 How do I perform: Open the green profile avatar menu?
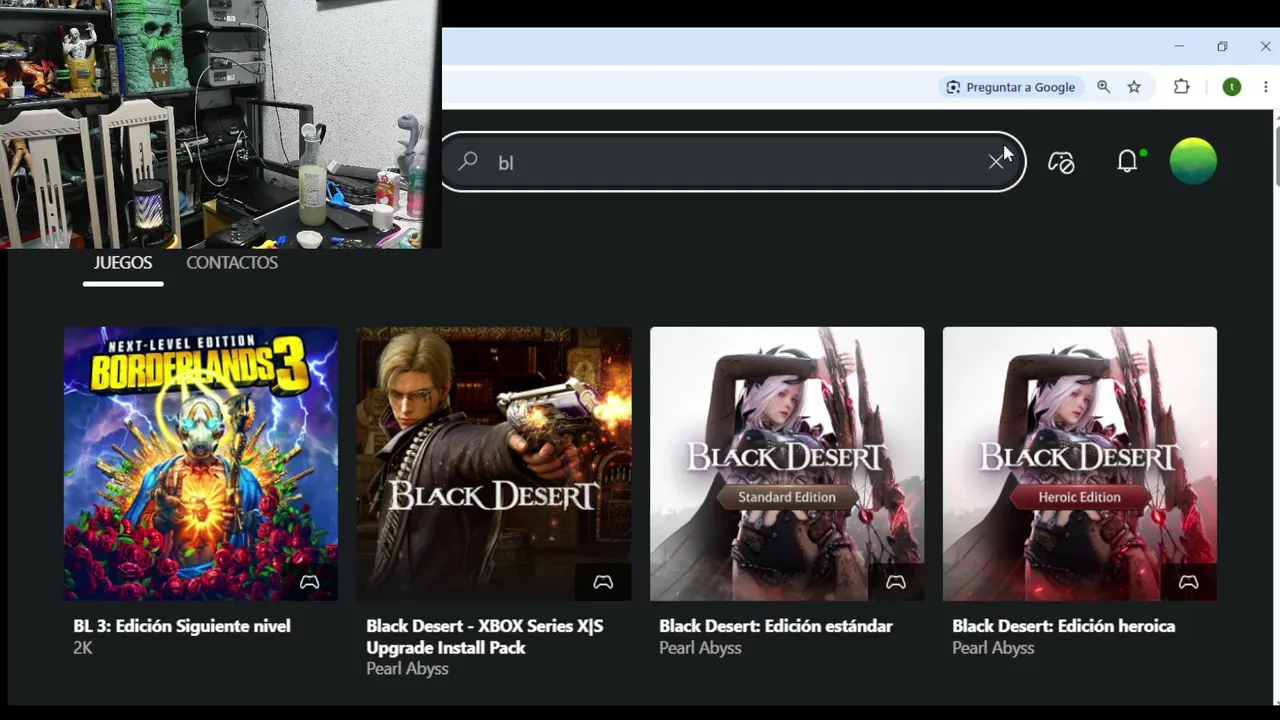tap(1193, 161)
